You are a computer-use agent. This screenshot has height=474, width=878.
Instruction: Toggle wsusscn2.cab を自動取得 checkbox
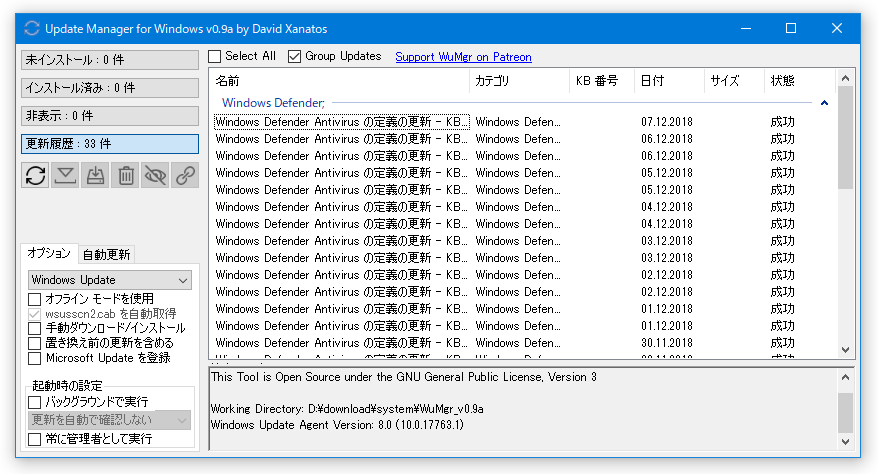click(x=35, y=314)
